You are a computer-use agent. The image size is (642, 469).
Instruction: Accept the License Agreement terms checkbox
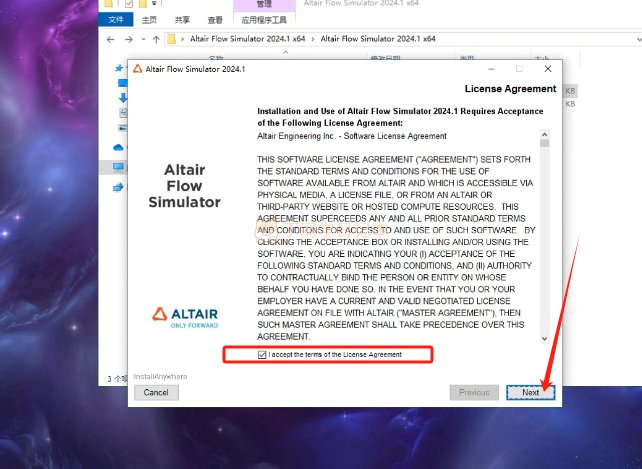(x=262, y=355)
